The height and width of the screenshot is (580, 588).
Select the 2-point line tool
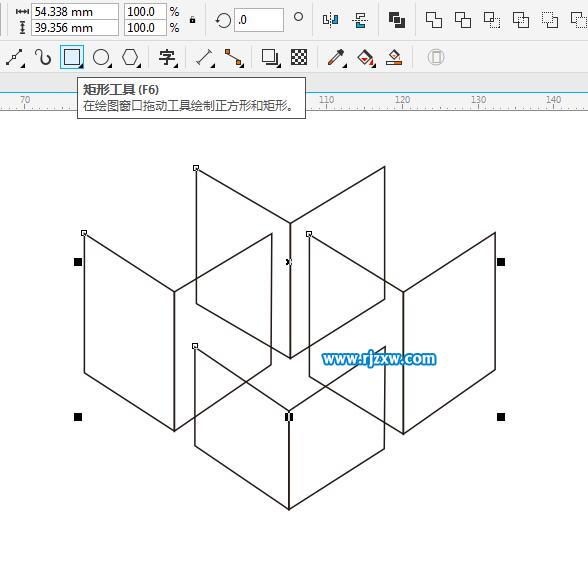pos(14,57)
